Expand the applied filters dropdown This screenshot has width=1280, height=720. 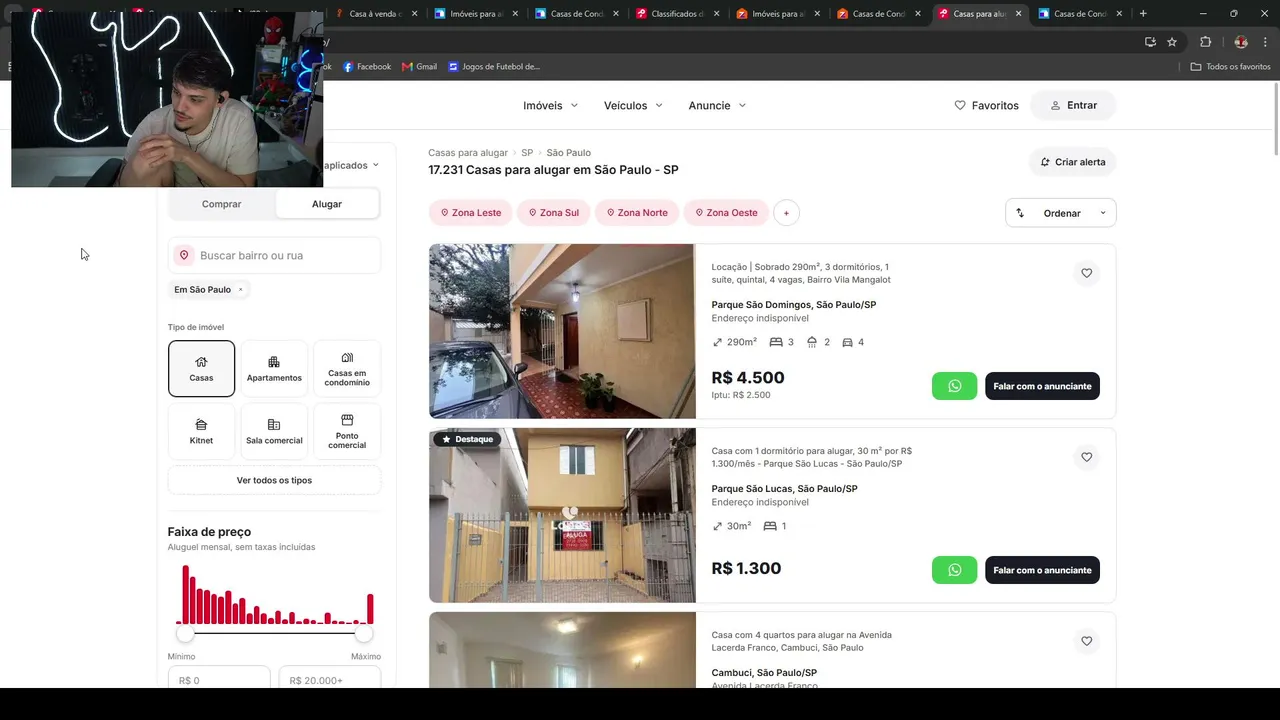(x=352, y=166)
